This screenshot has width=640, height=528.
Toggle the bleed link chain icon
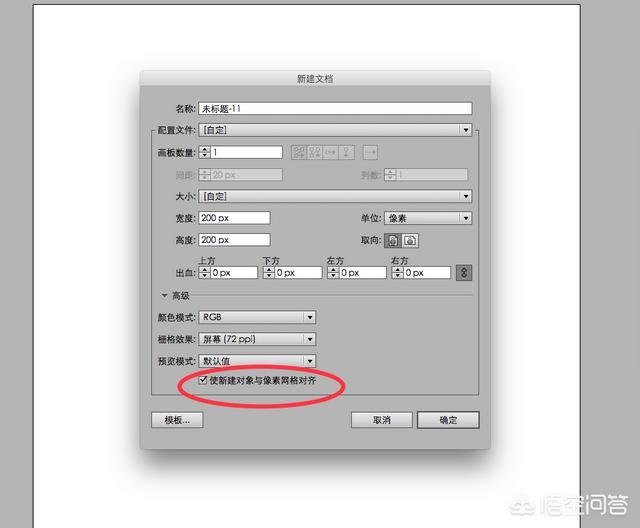click(464, 273)
